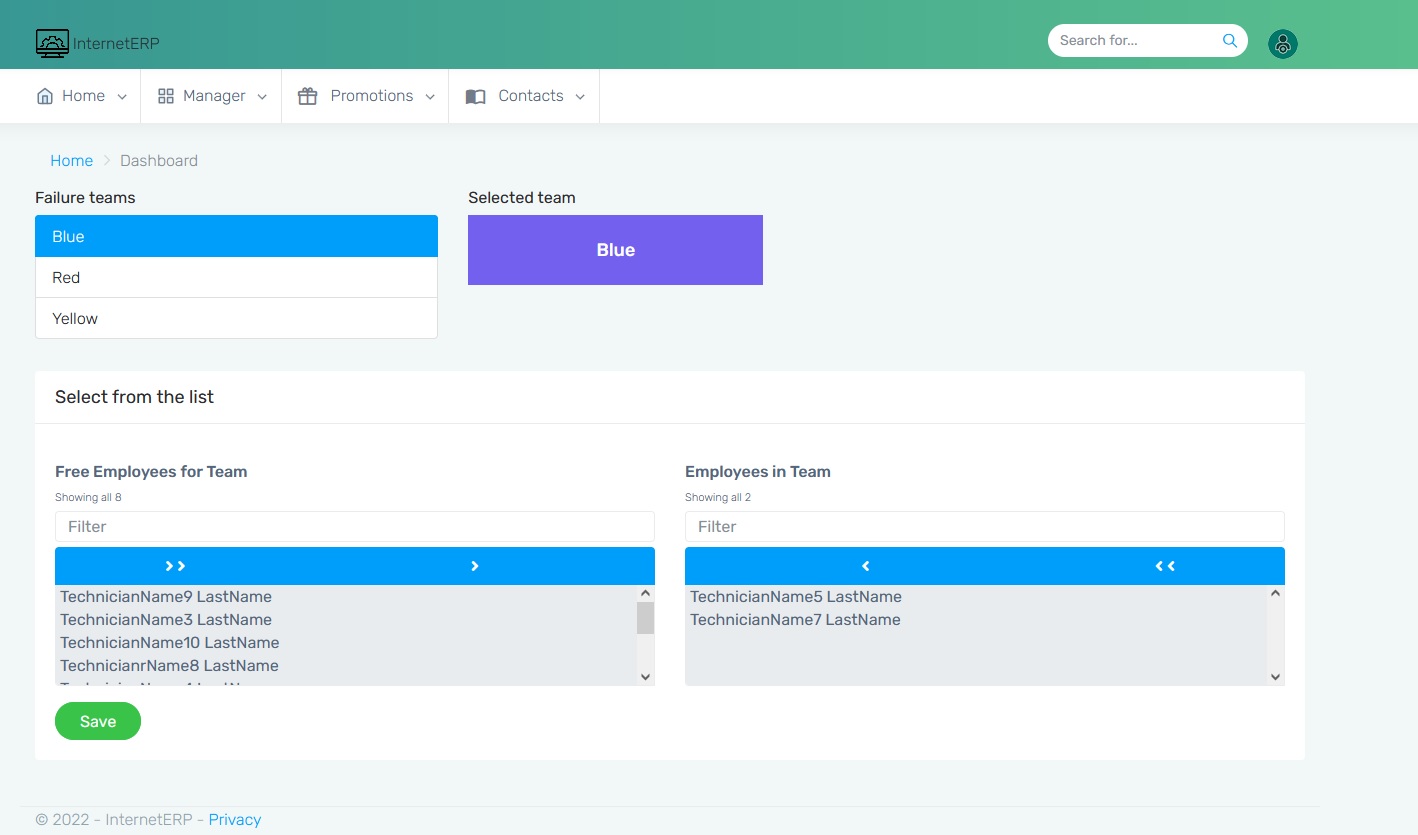The width and height of the screenshot is (1418, 835).
Task: Select TechnicianrName8 LastName
Action: coord(346,666)
